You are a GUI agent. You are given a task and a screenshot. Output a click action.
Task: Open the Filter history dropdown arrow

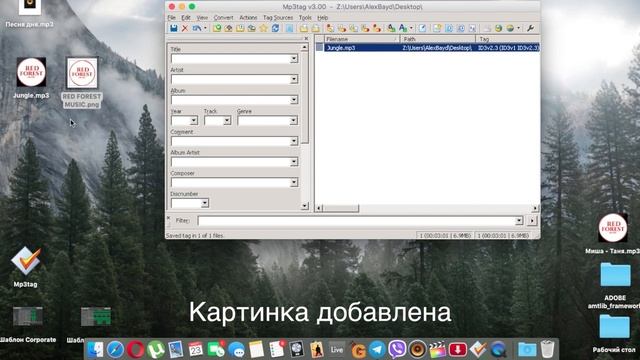pyautogui.click(x=519, y=221)
